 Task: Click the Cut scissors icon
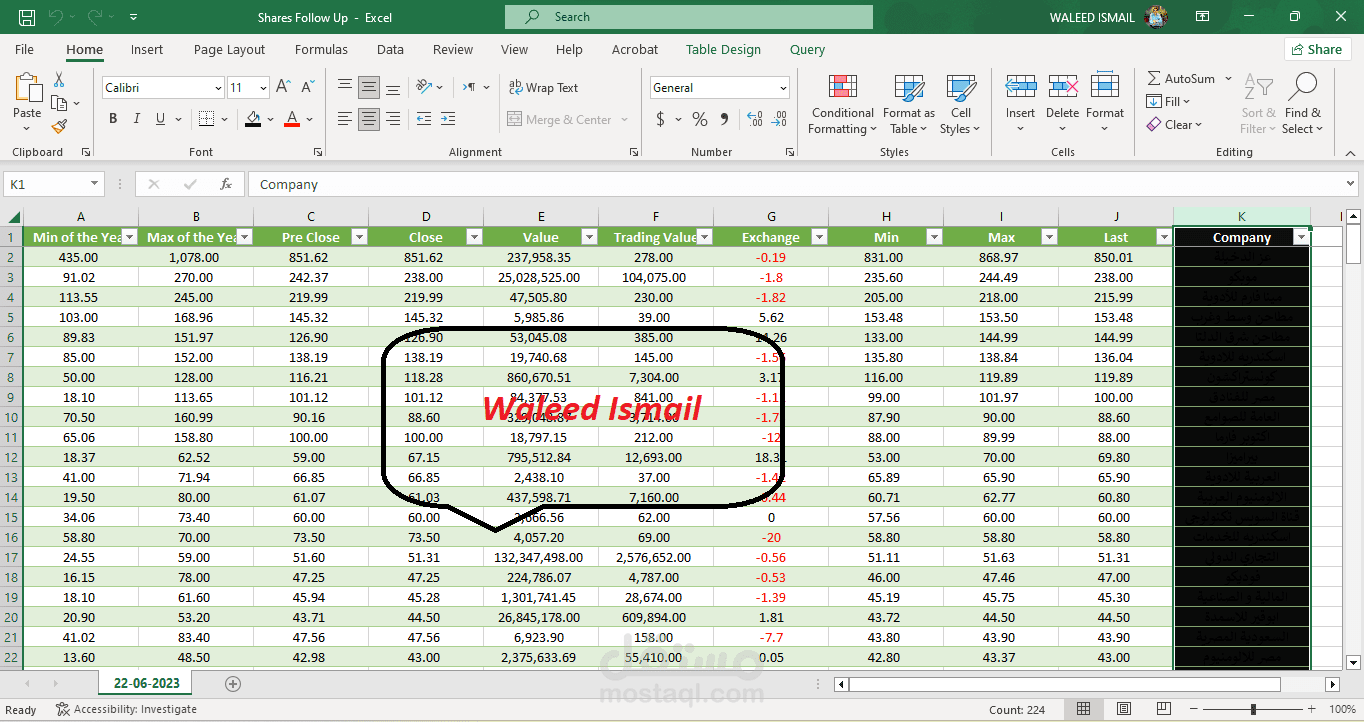59,79
